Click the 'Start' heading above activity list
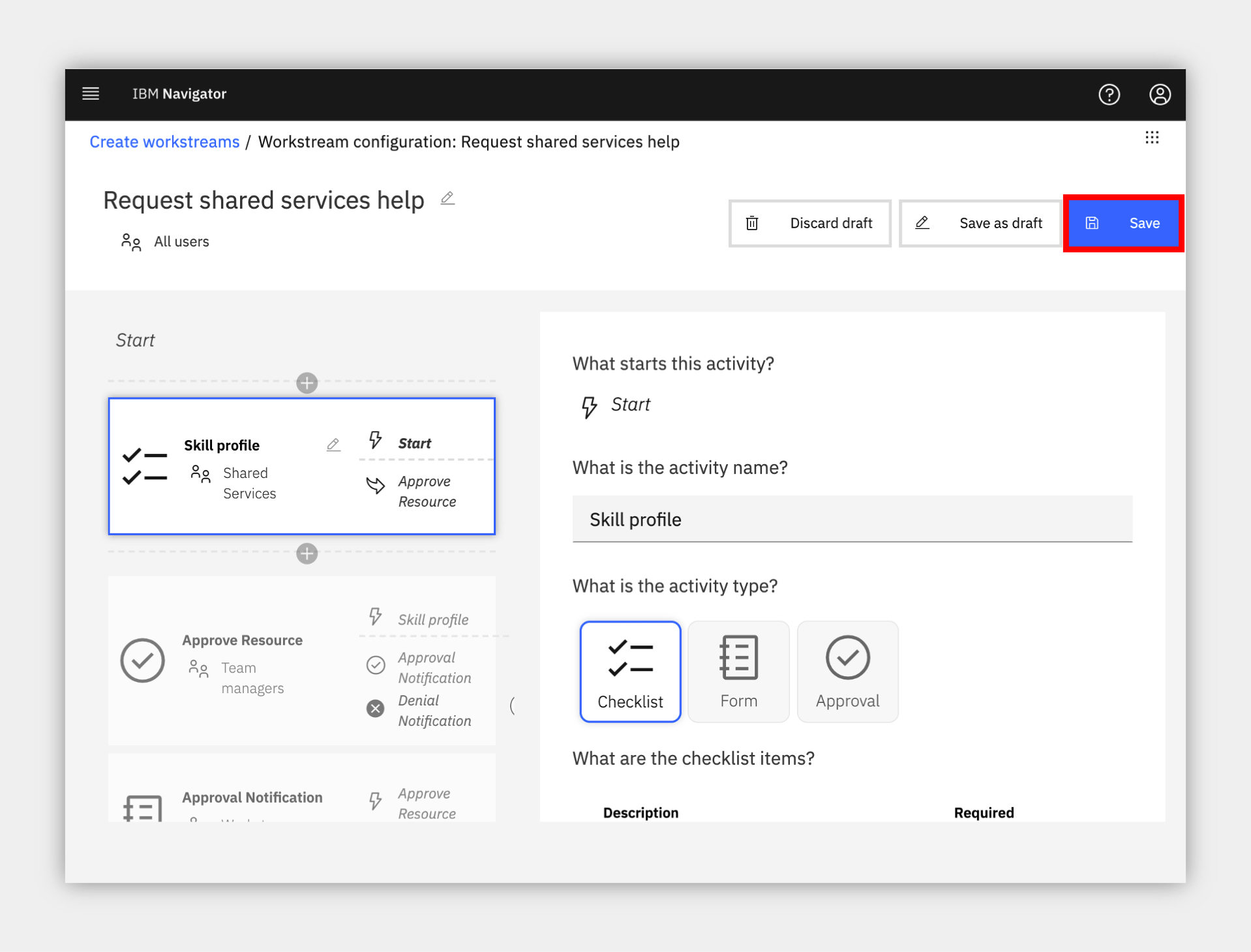The width and height of the screenshot is (1251, 952). click(135, 340)
